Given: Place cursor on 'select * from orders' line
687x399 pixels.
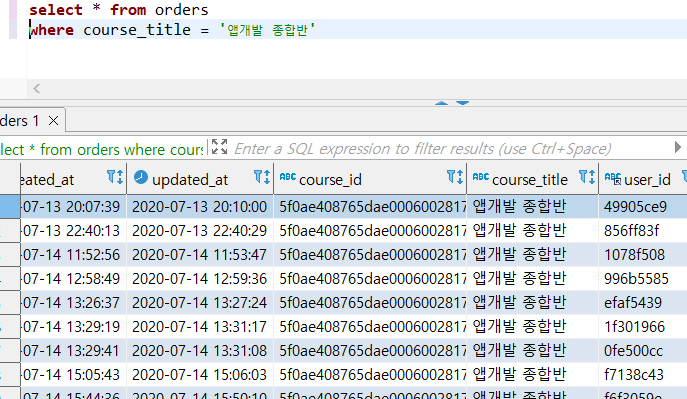Looking at the screenshot, I should tap(119, 10).
